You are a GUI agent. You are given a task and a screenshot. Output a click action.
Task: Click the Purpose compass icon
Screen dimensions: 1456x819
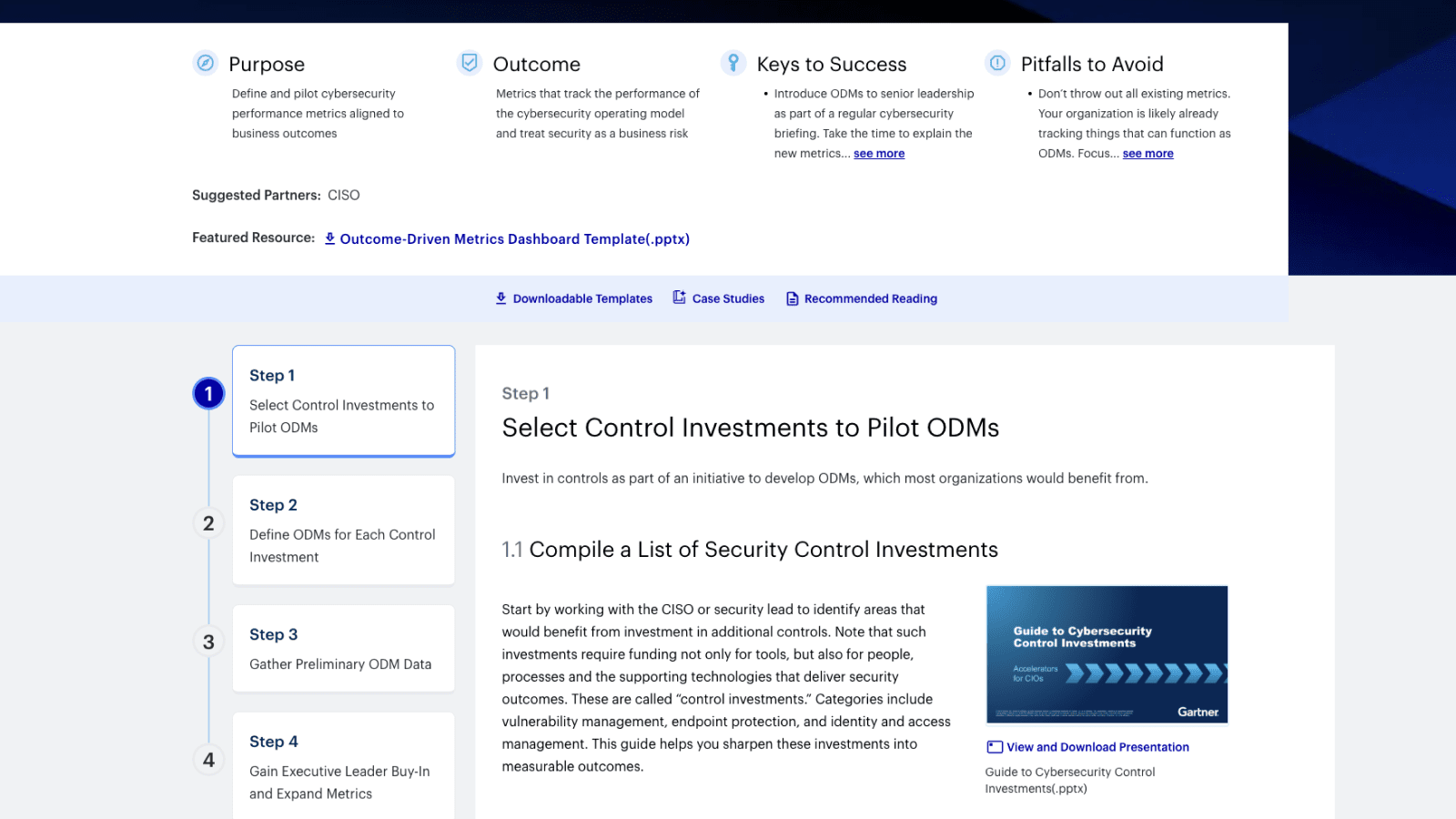(x=205, y=63)
